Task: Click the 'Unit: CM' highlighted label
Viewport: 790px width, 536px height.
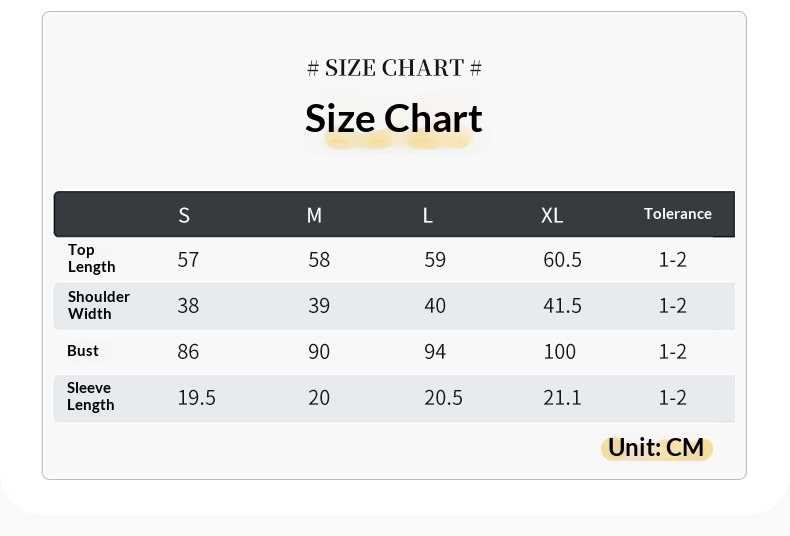Action: tap(656, 447)
